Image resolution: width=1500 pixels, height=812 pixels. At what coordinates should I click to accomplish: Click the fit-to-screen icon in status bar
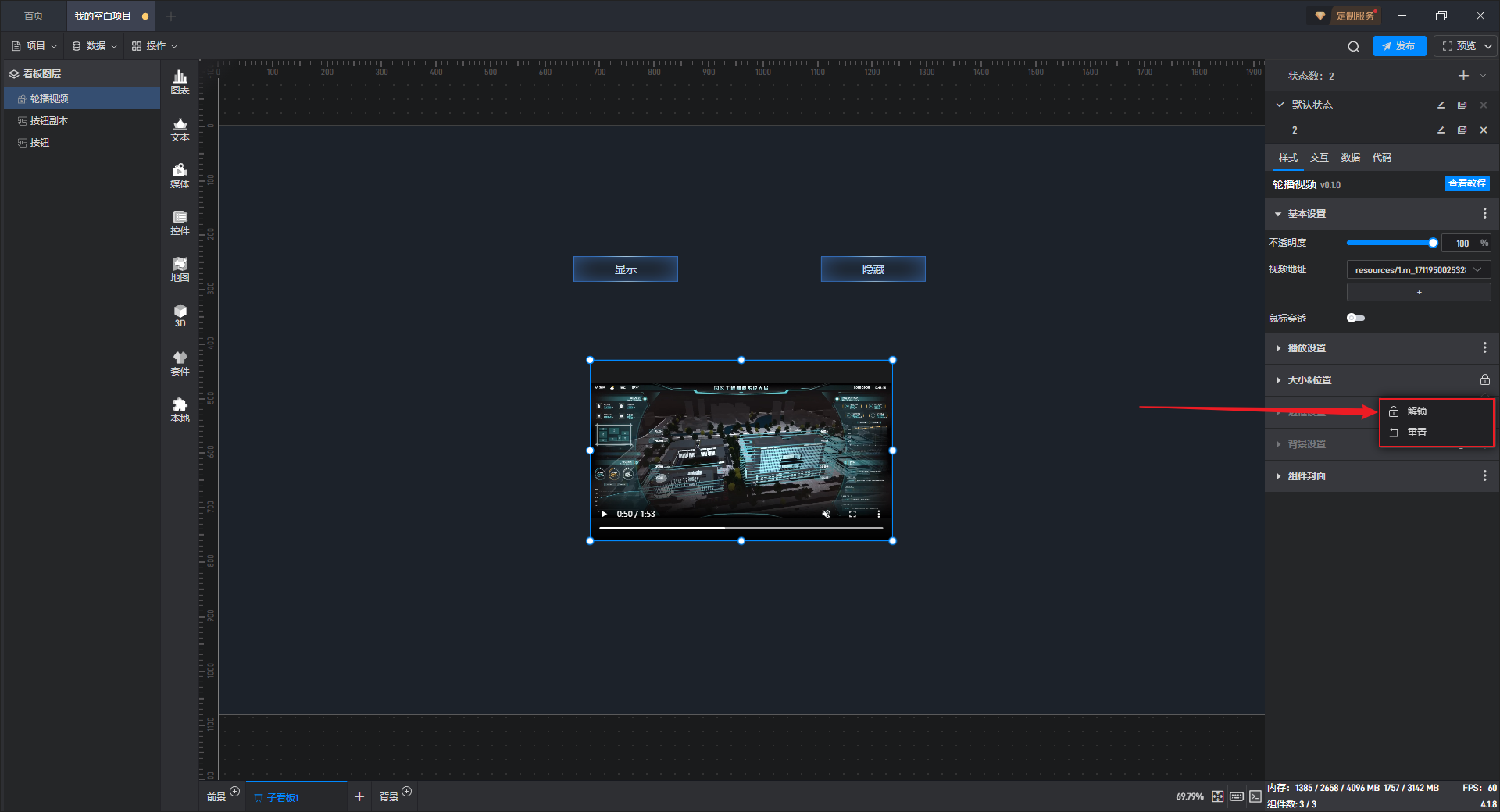pyautogui.click(x=1218, y=796)
